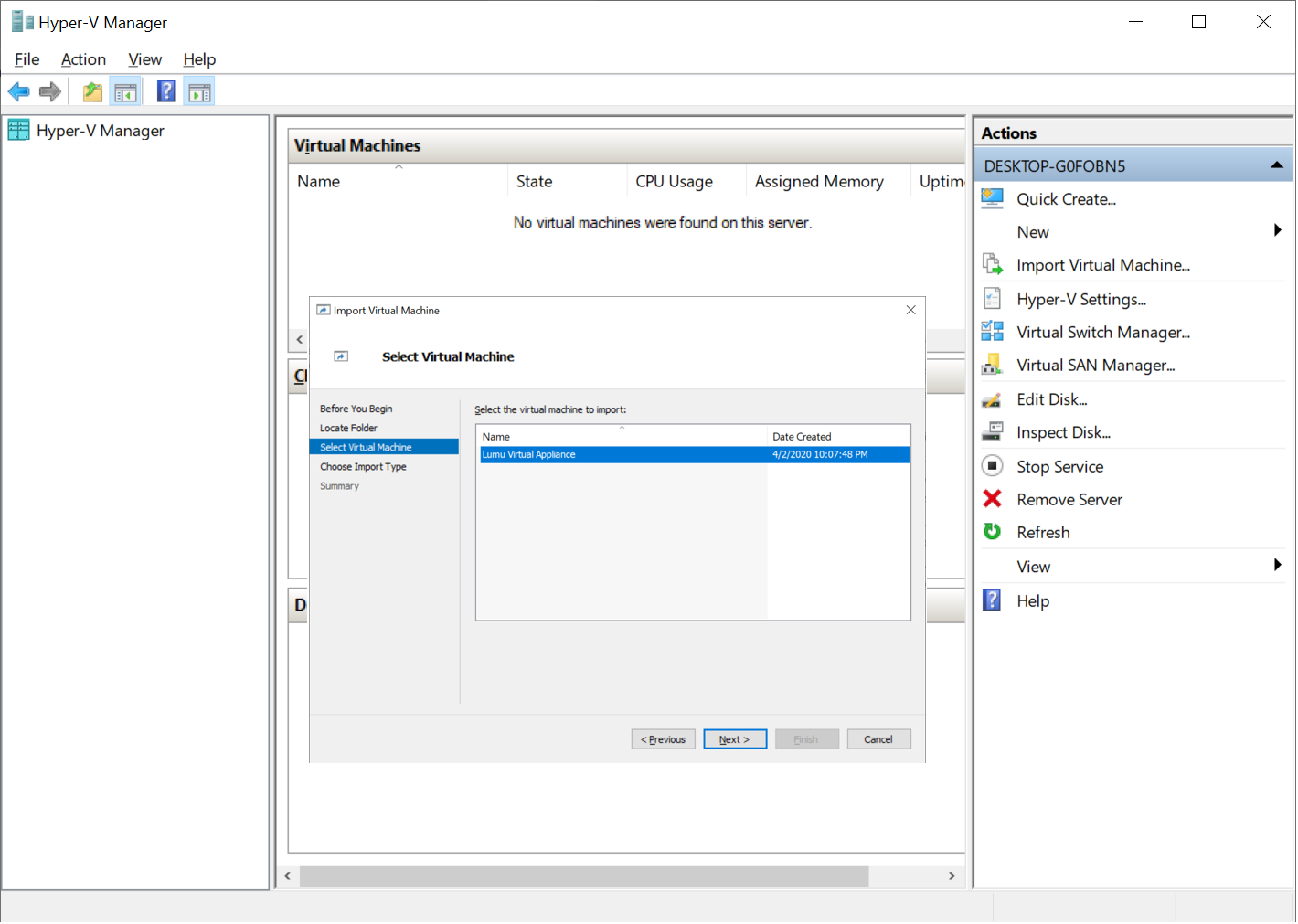Click the Remove Server action
This screenshot has width=1298, height=924.
1069,500
